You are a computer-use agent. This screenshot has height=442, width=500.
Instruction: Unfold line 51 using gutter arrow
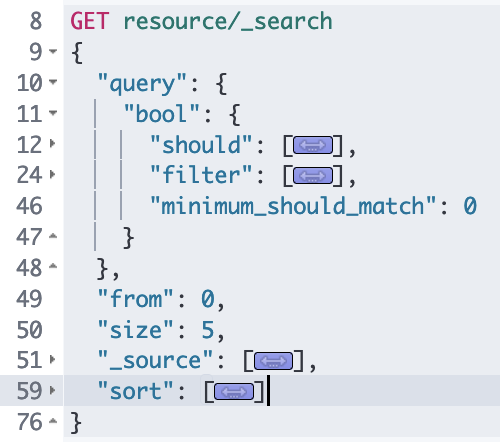click(52, 359)
